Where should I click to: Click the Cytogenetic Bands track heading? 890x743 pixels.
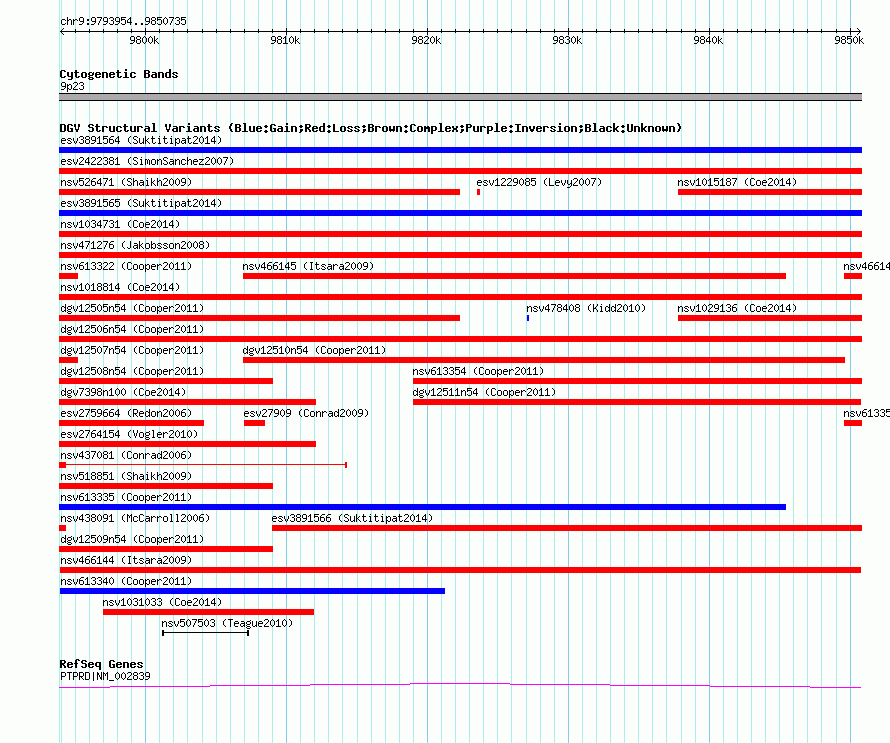point(119,74)
